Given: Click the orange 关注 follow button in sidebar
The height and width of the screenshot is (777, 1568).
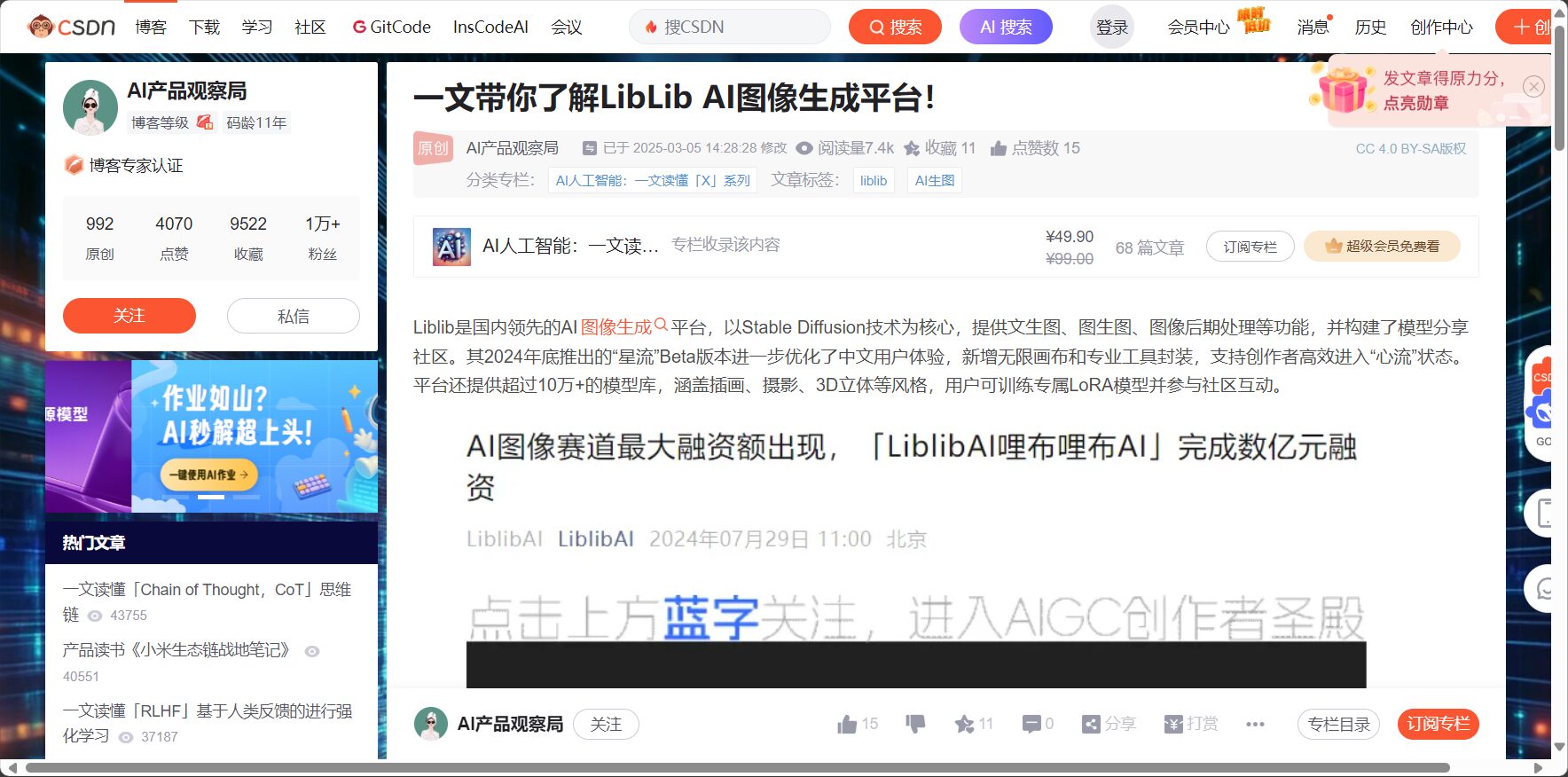Looking at the screenshot, I should coord(129,316).
